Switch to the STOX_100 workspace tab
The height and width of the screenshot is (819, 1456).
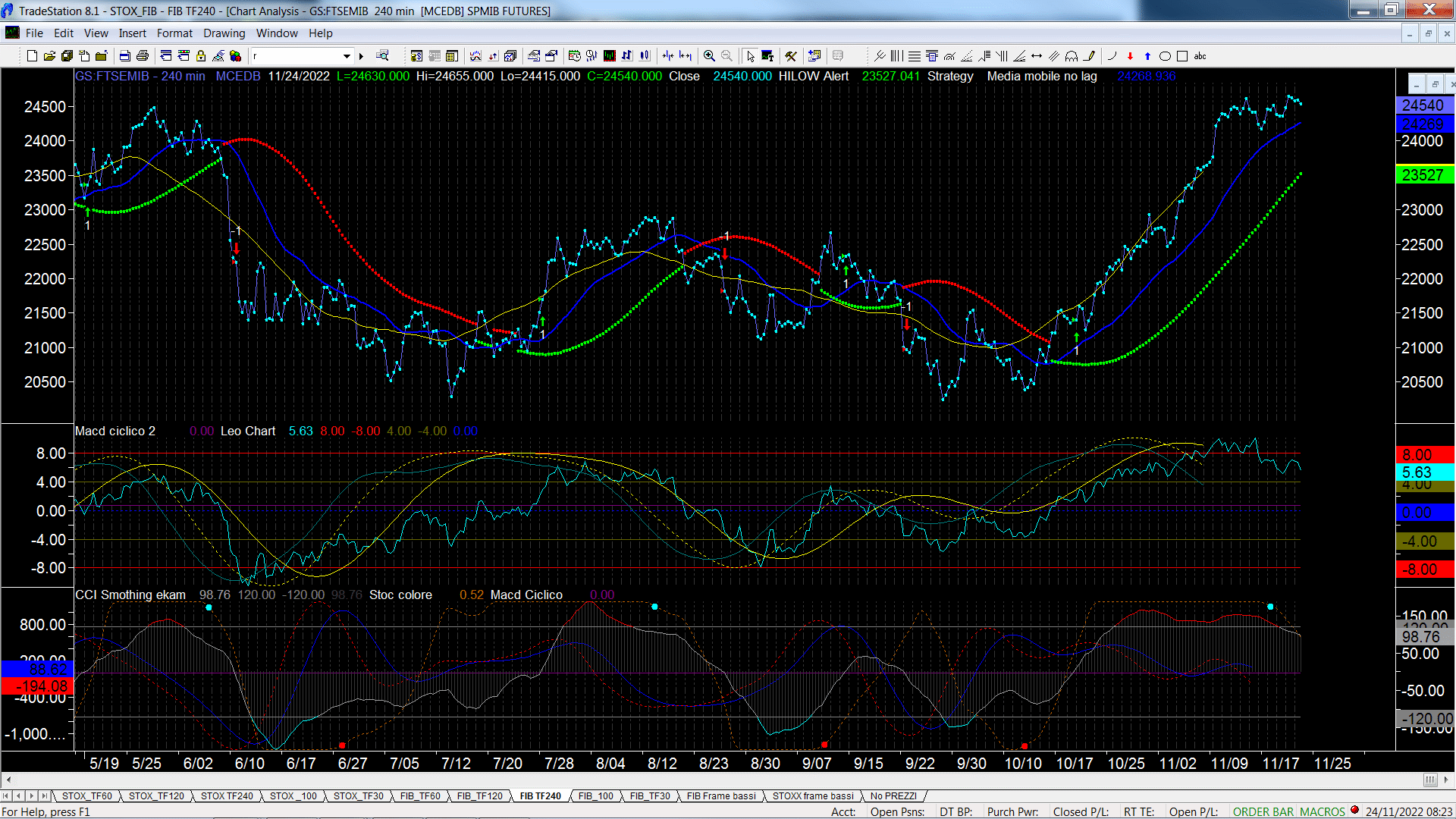293,795
